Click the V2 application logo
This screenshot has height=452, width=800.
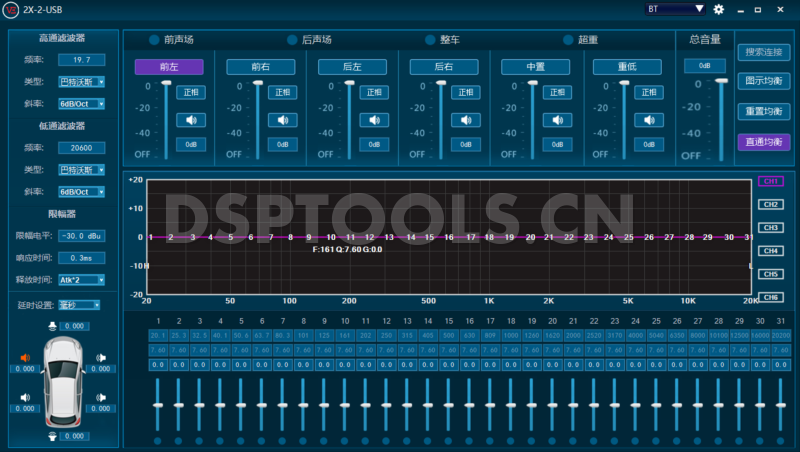11,10
